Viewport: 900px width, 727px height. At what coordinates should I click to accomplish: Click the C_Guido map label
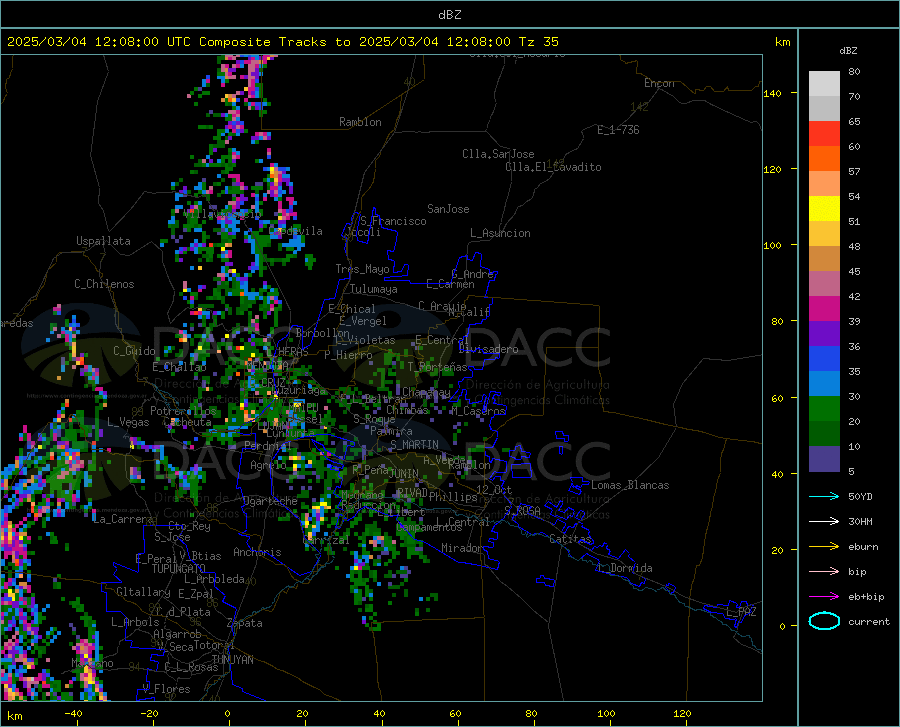pyautogui.click(x=134, y=351)
